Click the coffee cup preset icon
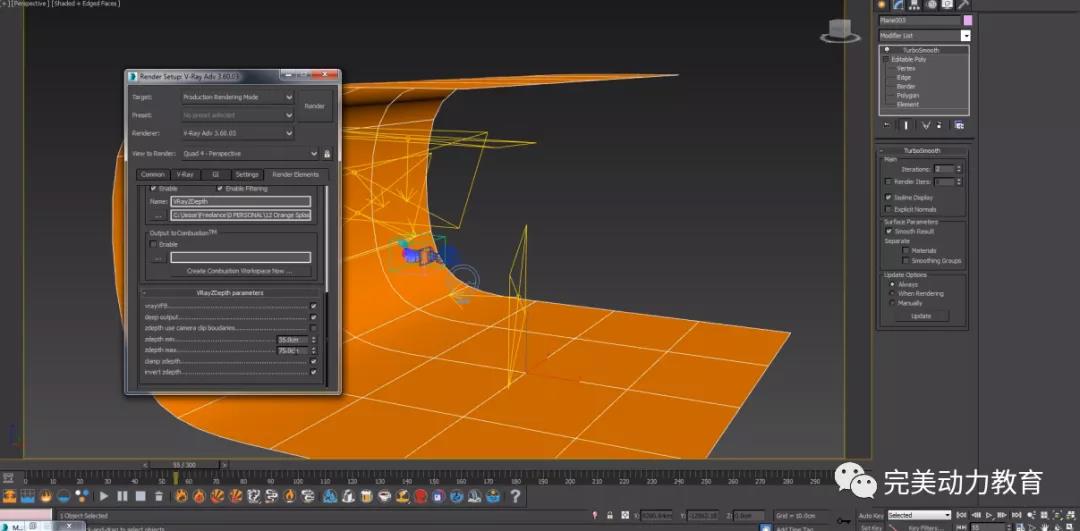Screen dimensions: 1080x531 tap(385, 496)
